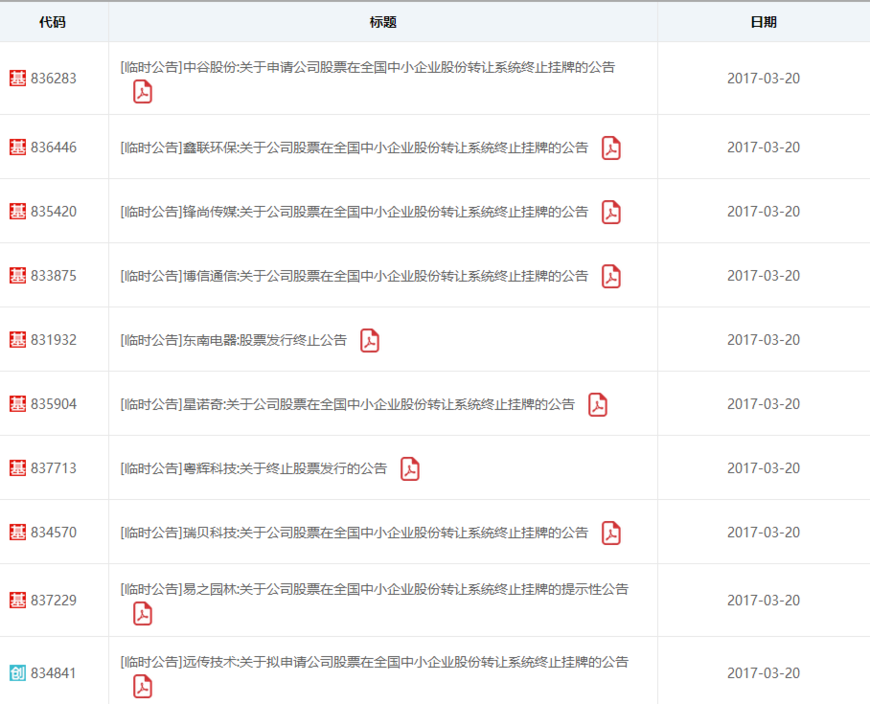Open PDF icon for 博信通信 announcement

pos(611,276)
